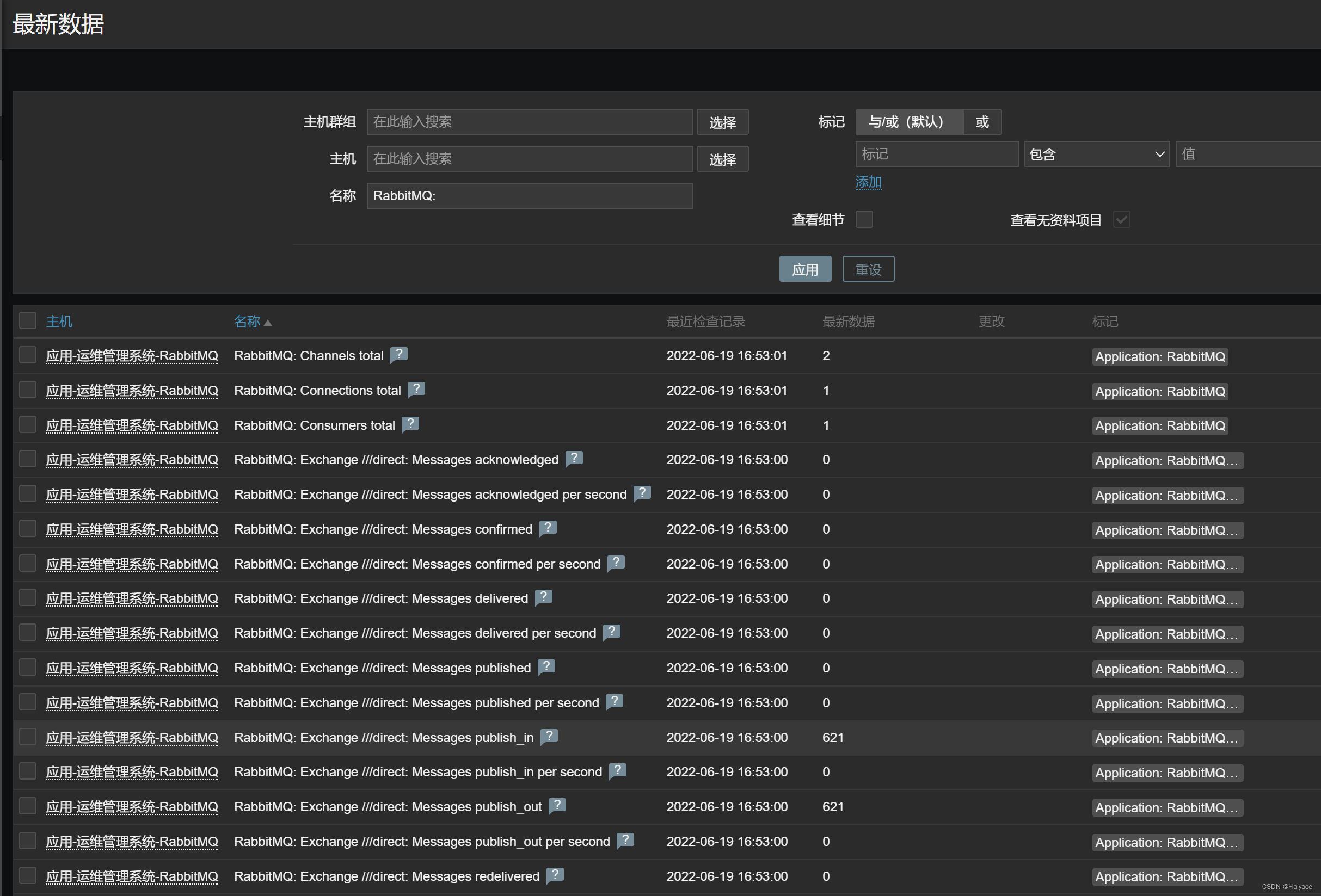1321x896 pixels.
Task: Enable the 查看细节 checkbox
Action: pyautogui.click(x=864, y=219)
